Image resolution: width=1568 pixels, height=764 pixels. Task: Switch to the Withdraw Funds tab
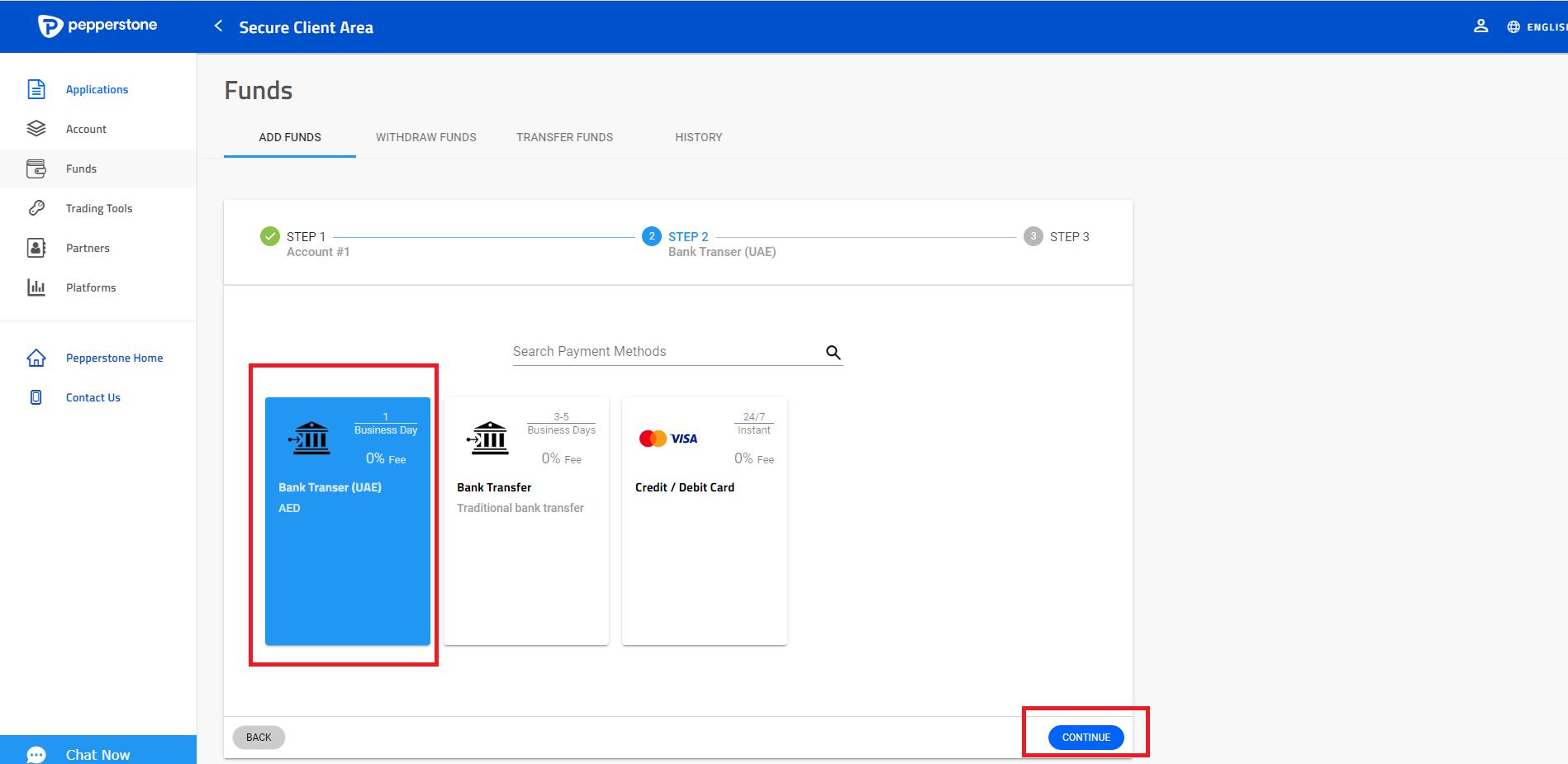tap(425, 137)
